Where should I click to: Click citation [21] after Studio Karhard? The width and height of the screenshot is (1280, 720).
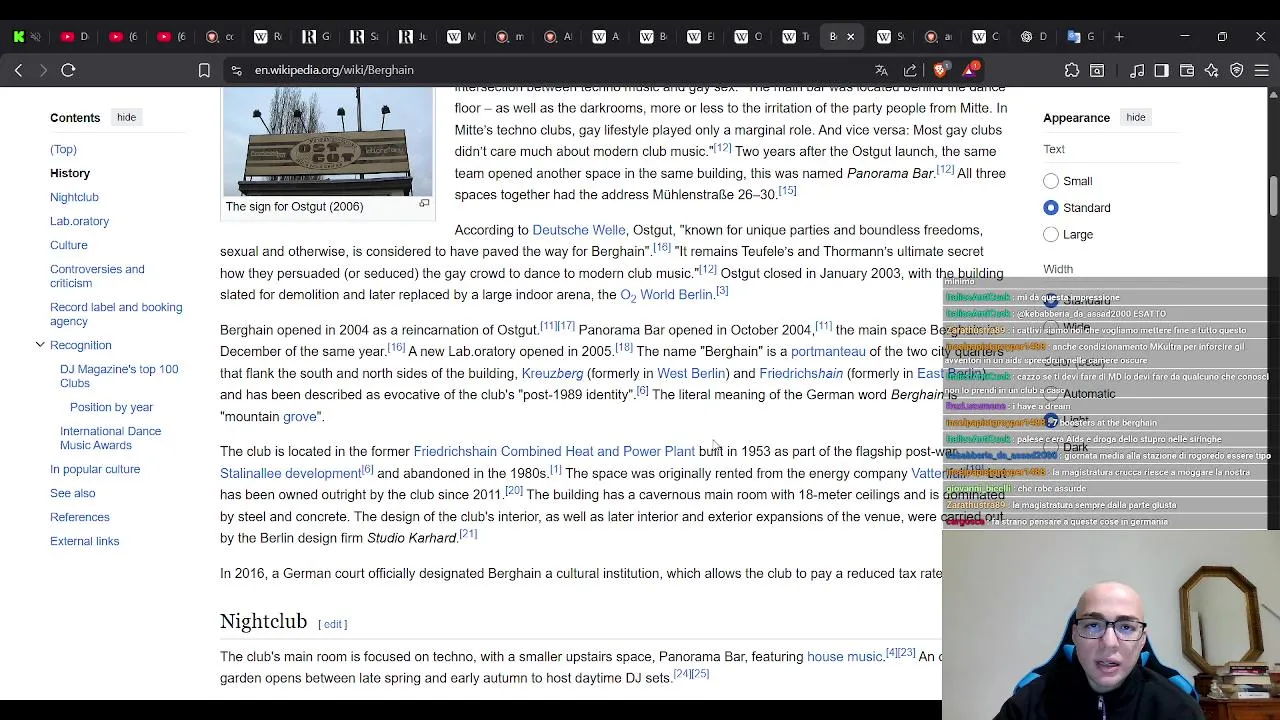click(x=468, y=535)
